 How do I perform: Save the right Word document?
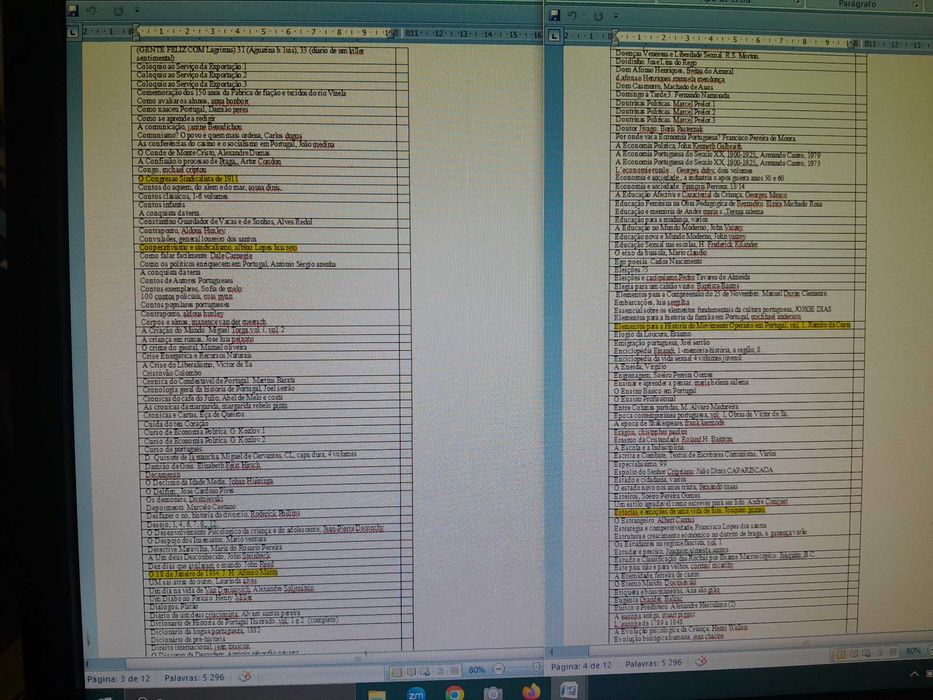coord(555,15)
